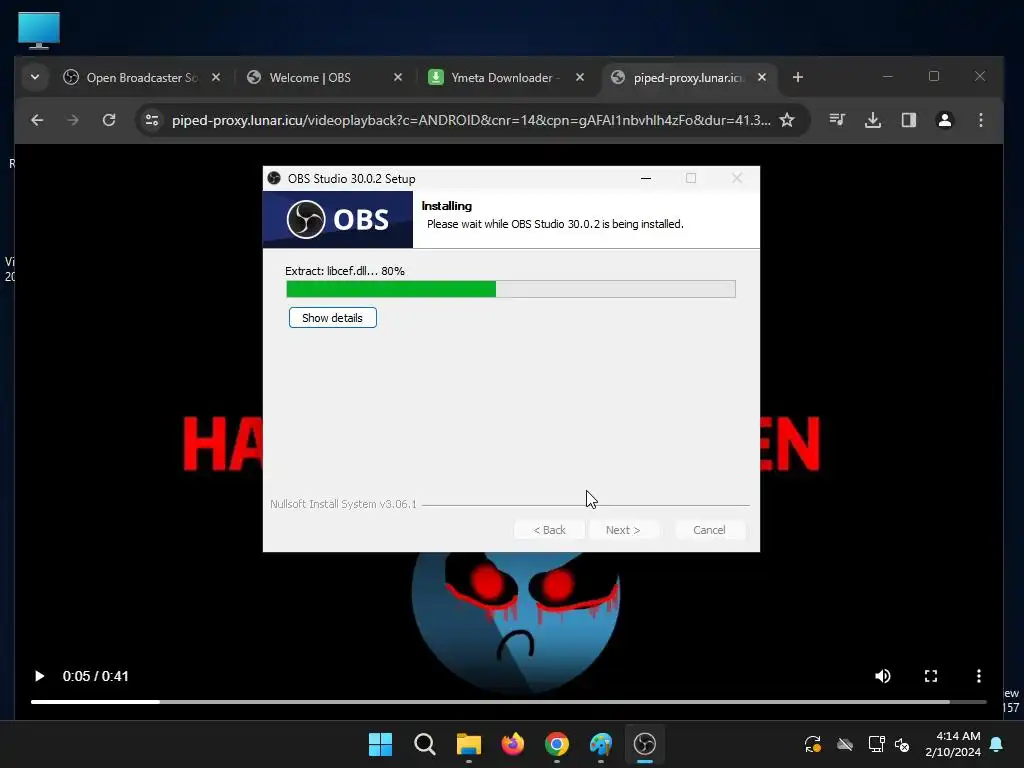Go forward in browser history

(73, 120)
